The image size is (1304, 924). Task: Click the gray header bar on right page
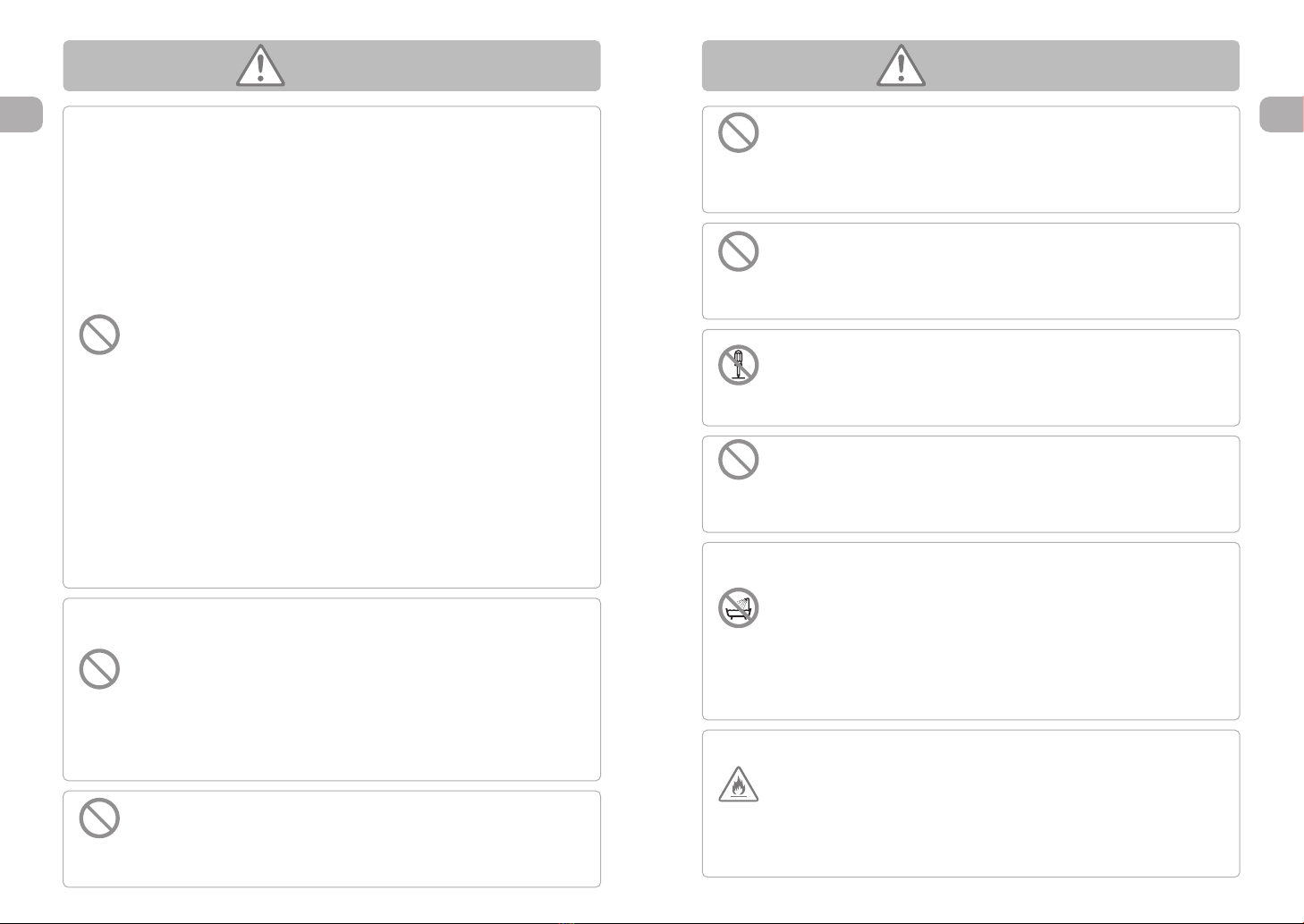coord(970,65)
